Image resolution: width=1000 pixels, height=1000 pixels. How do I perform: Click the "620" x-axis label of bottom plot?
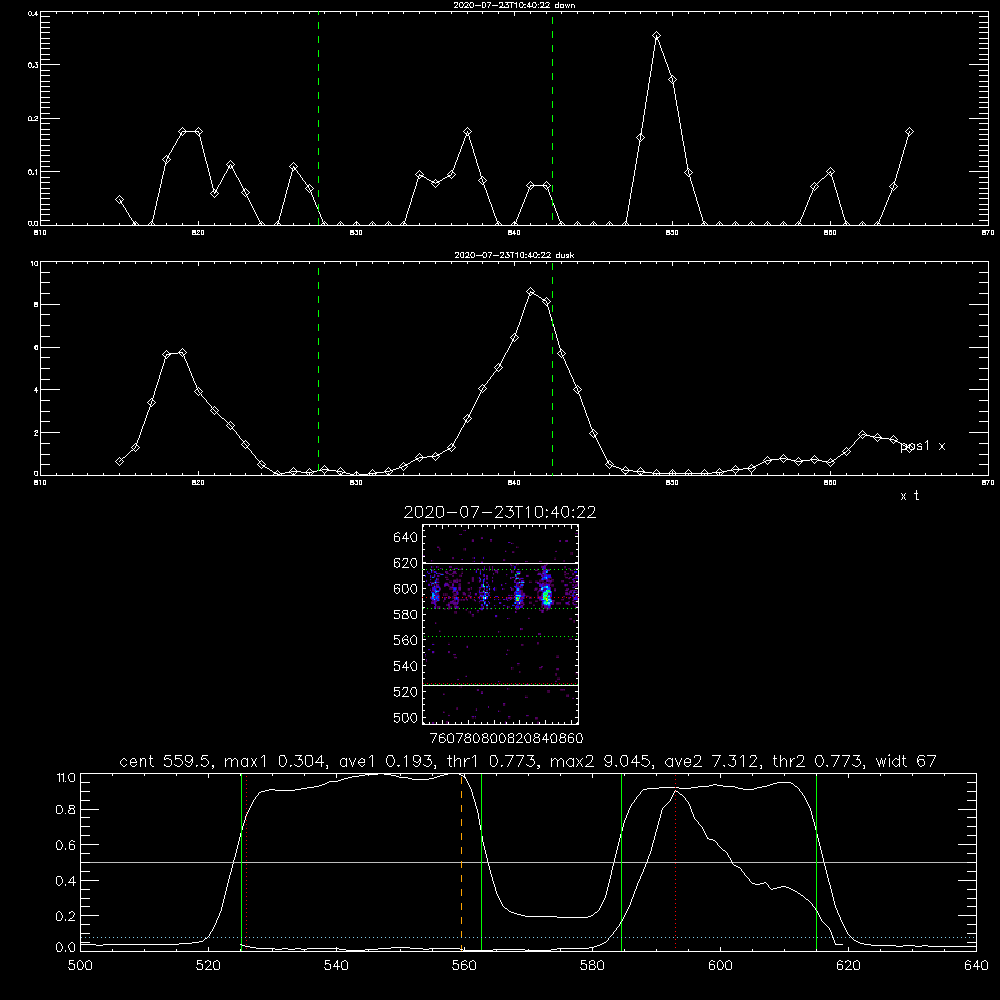tap(848, 966)
